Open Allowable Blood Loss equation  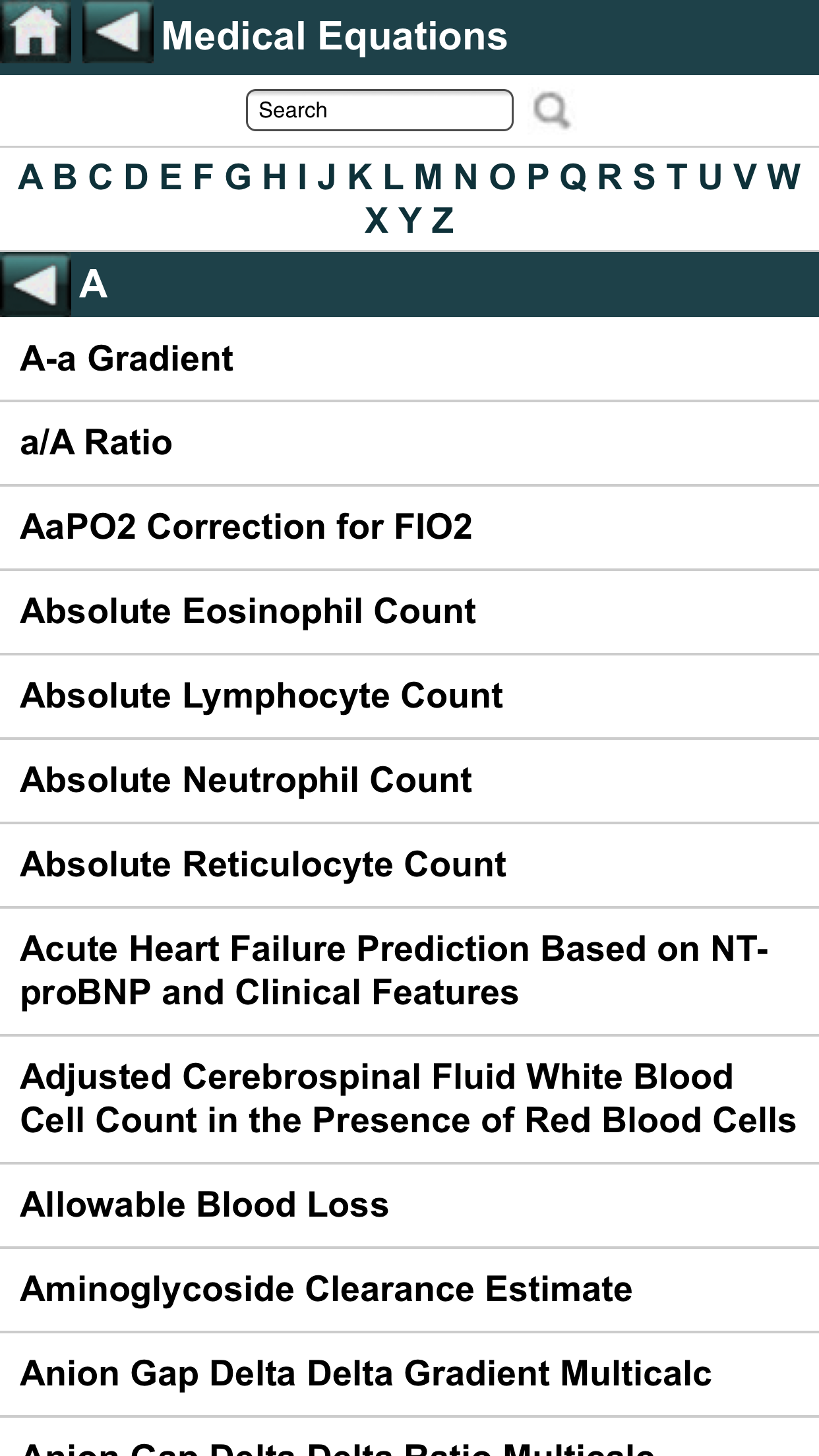[204, 1205]
